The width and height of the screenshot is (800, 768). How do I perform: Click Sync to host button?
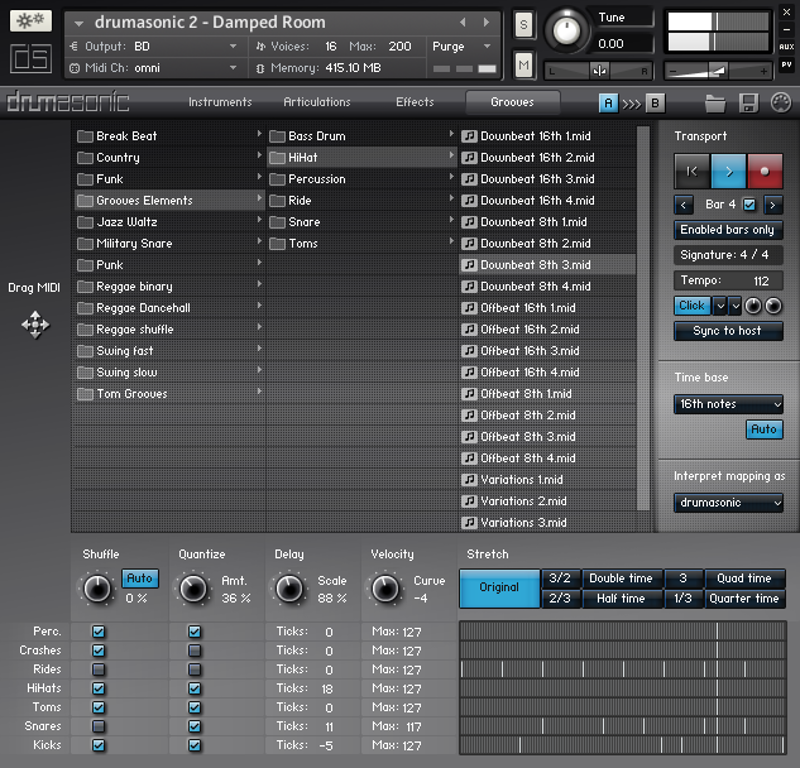coord(728,331)
